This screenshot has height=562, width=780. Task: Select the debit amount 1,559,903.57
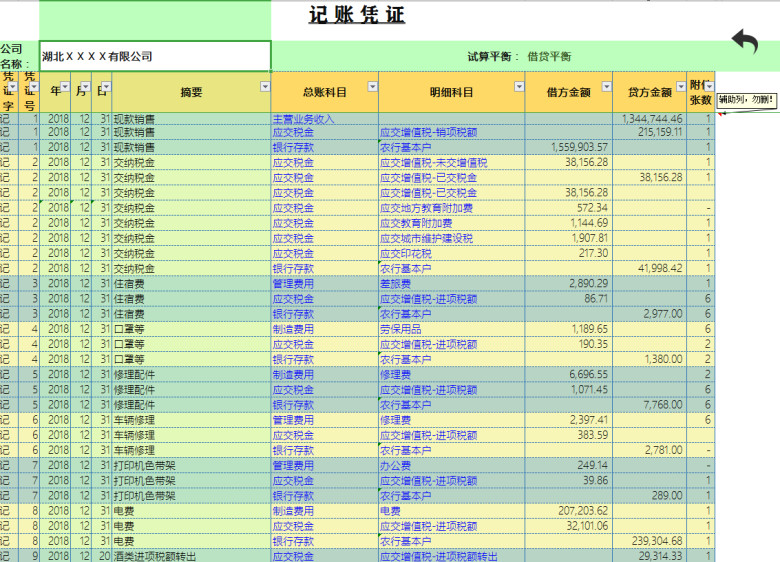pos(569,147)
